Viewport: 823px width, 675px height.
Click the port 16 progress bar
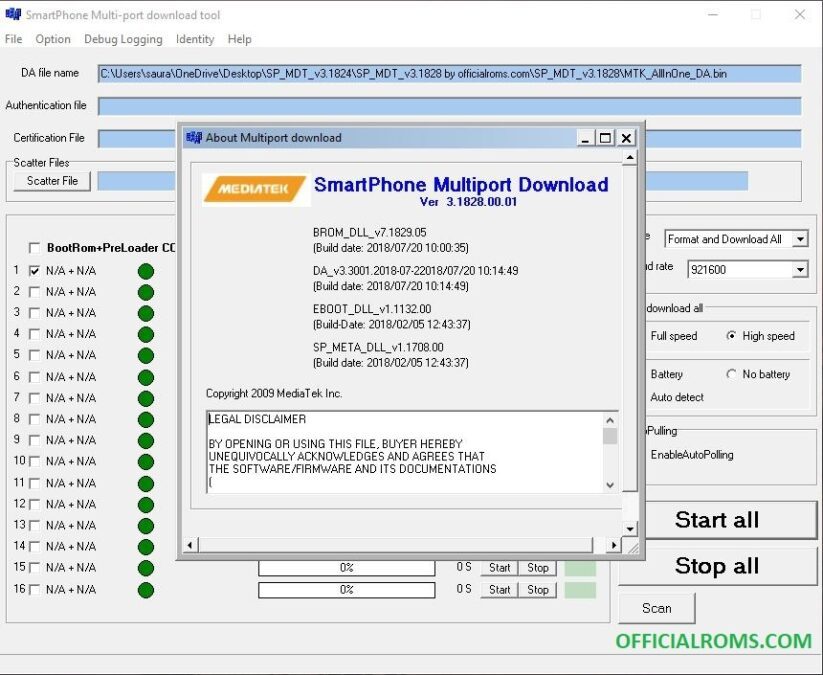(x=346, y=590)
